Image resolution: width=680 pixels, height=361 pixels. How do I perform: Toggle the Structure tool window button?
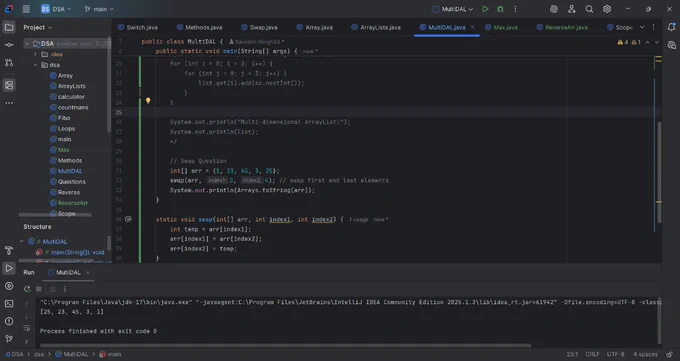click(9, 85)
